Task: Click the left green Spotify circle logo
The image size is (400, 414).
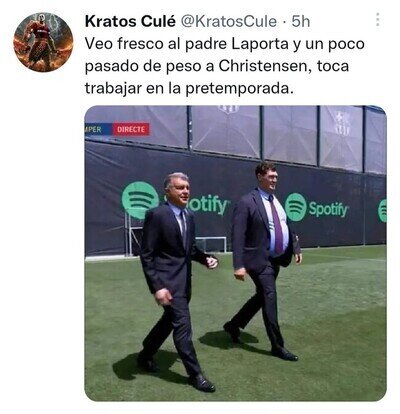Action: 140,200
